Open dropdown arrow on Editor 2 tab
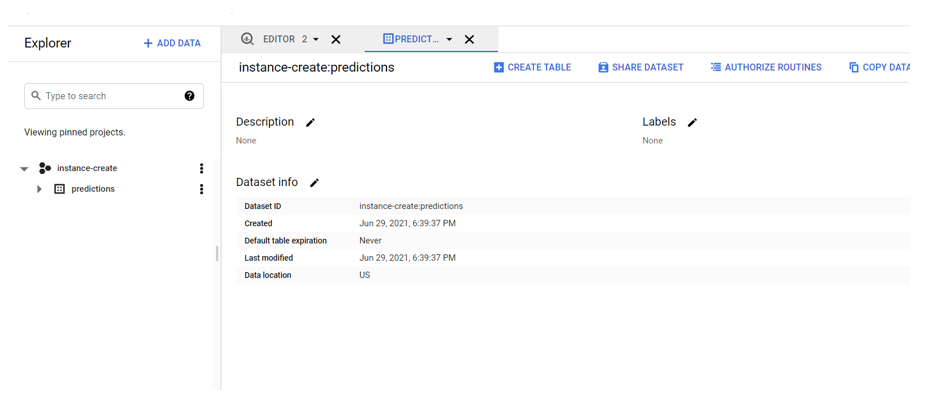The height and width of the screenshot is (403, 936). point(316,39)
